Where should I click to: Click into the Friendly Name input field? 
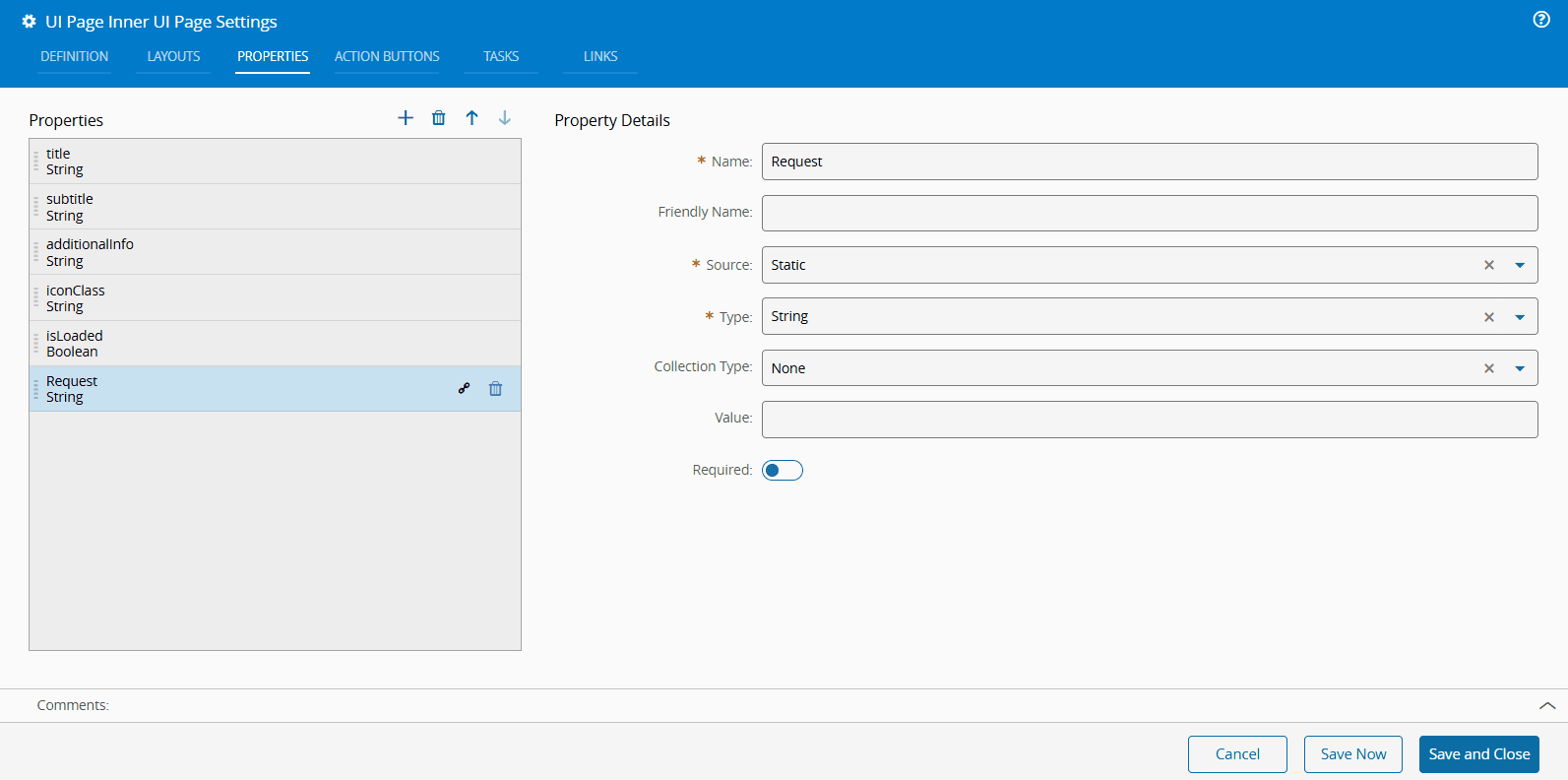pos(1149,213)
